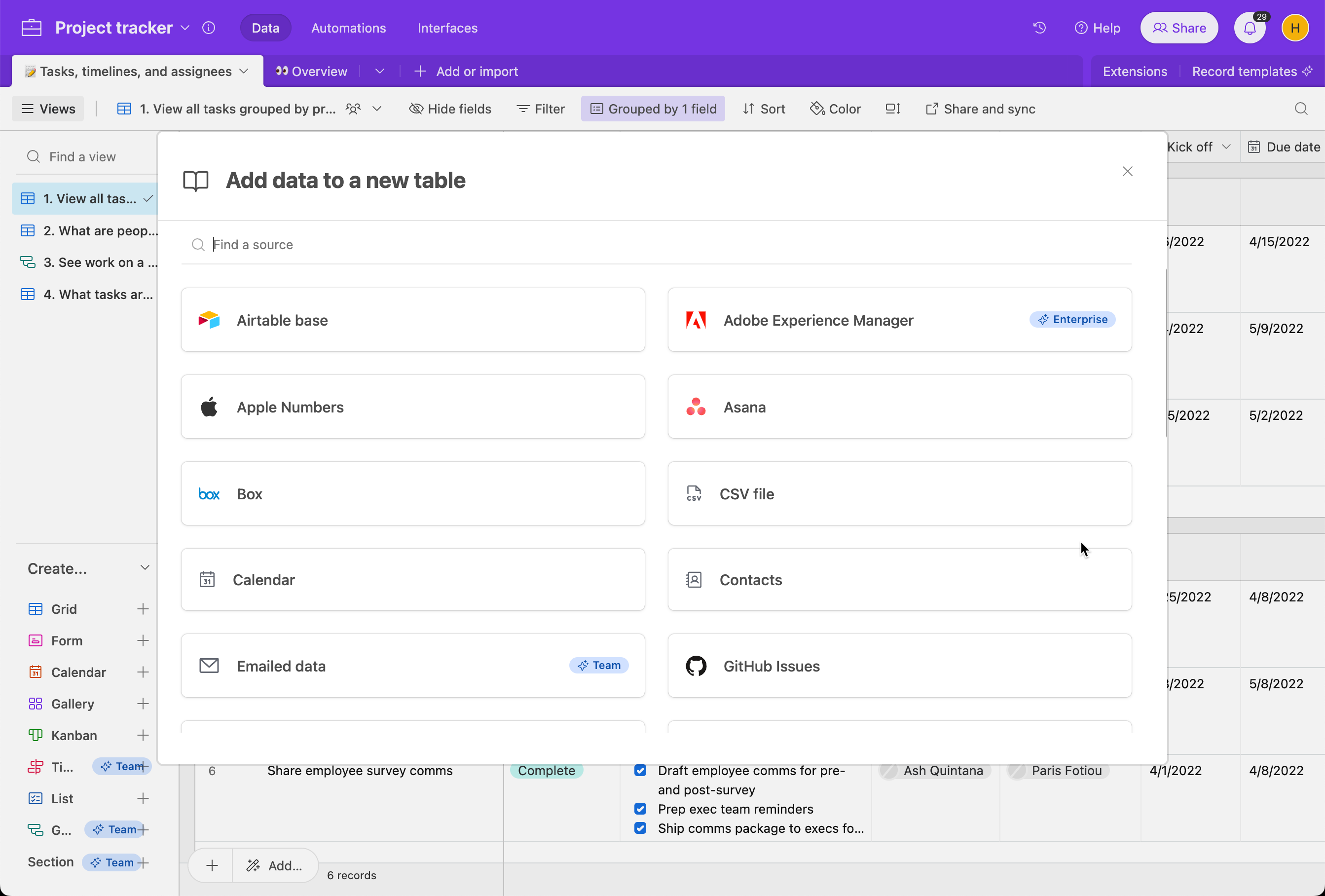
Task: Click the Asana logo icon
Action: click(696, 407)
